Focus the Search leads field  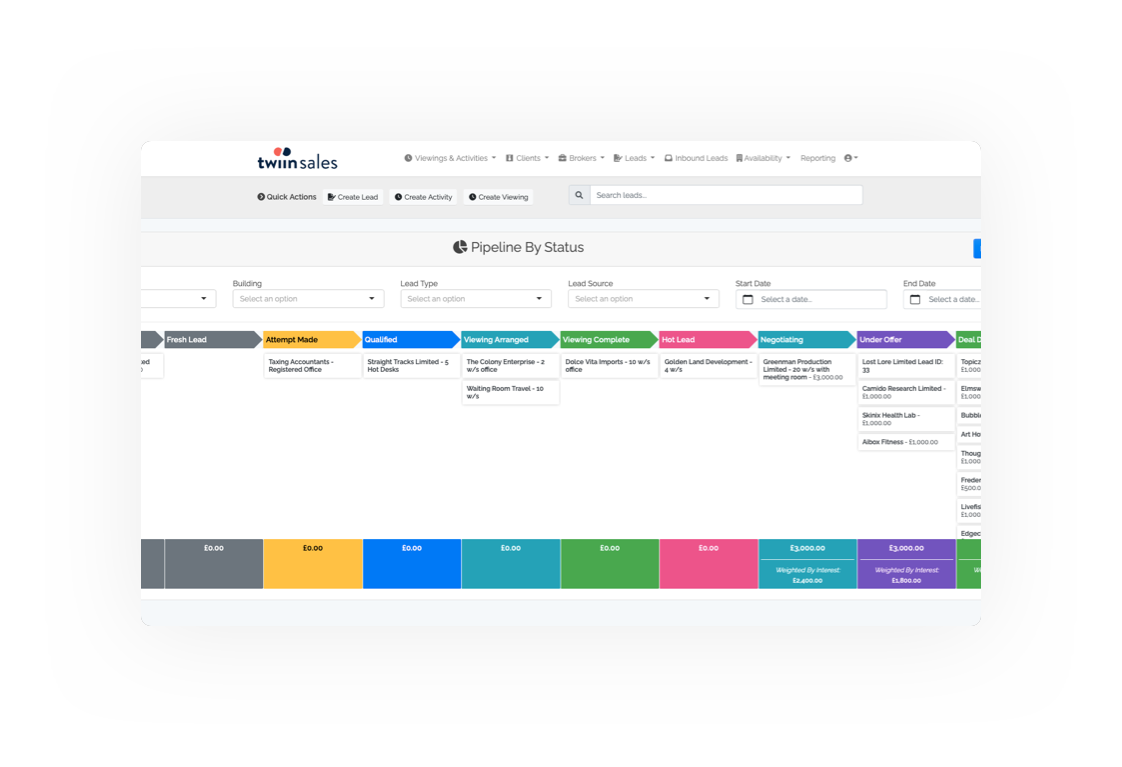[x=726, y=195]
